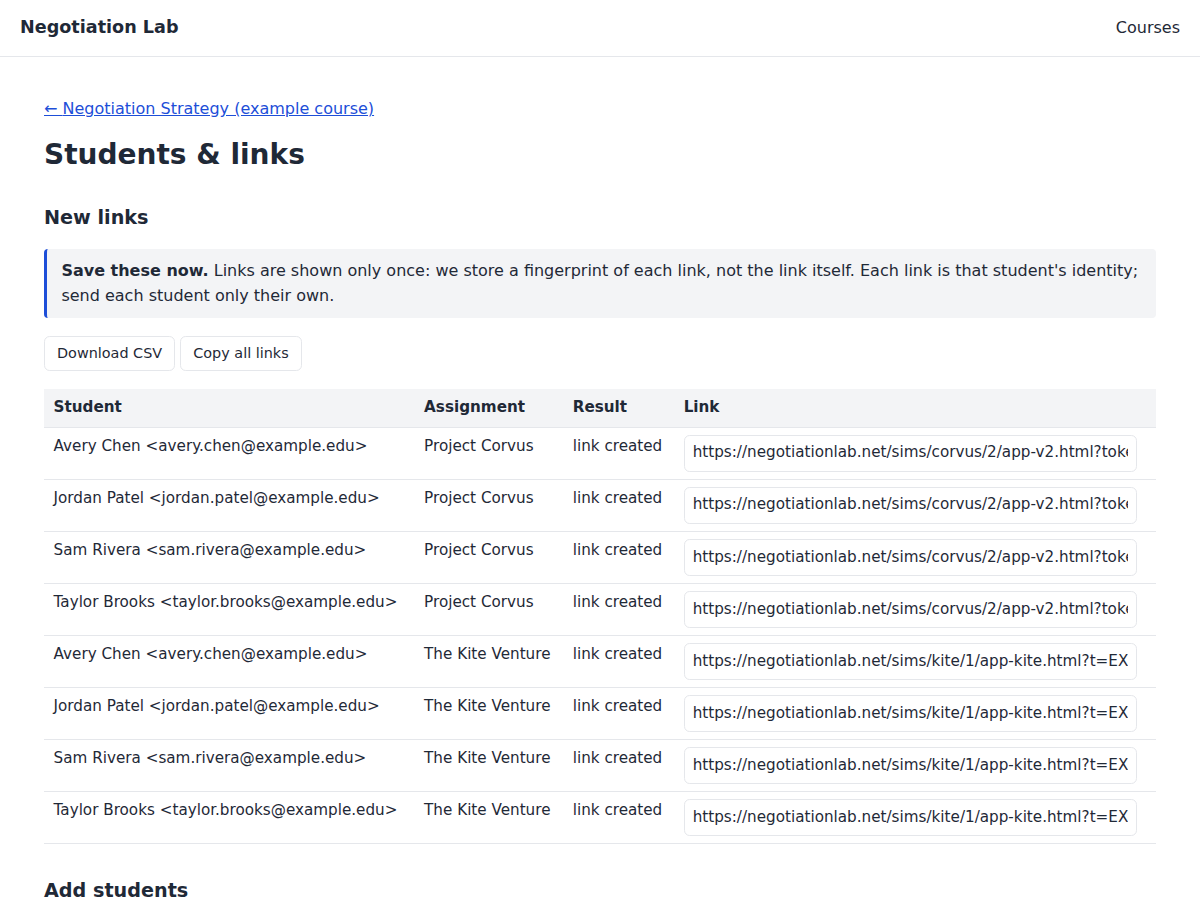This screenshot has width=1200, height=900.
Task: Select Sam Rivera's Project Corvus link field
Action: tap(910, 557)
